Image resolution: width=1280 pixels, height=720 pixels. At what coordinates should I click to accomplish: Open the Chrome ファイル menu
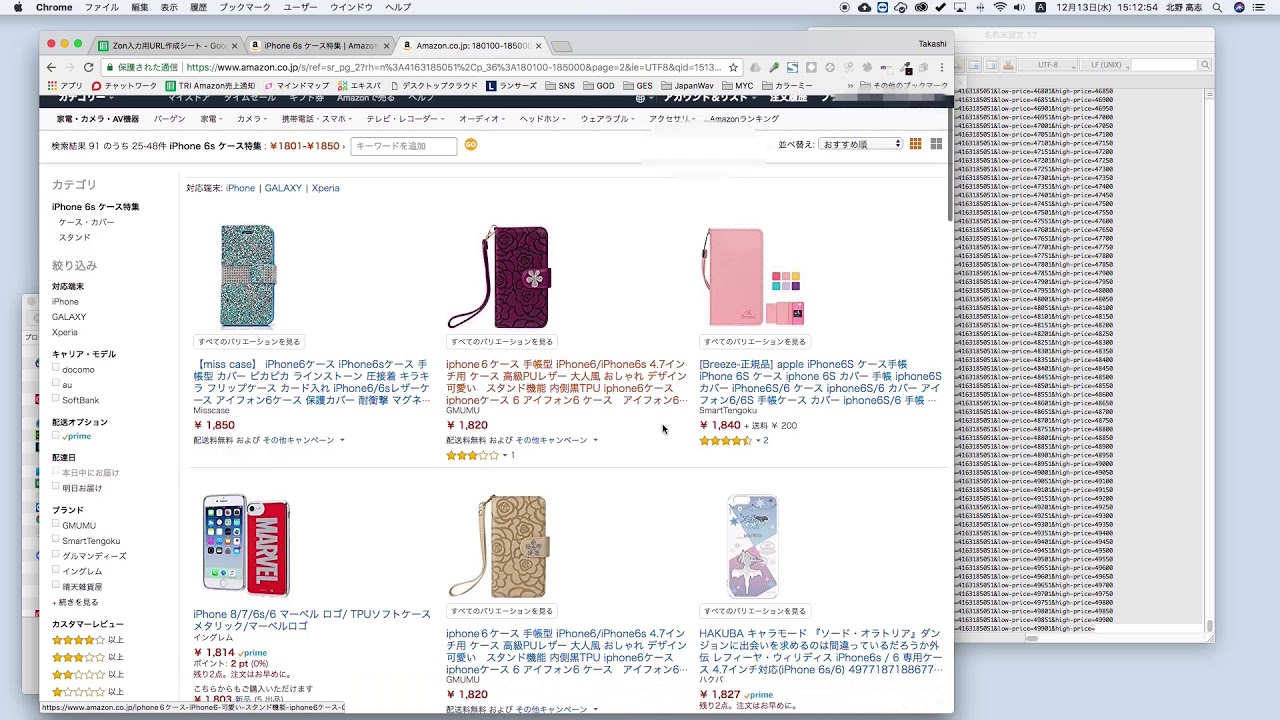click(x=101, y=7)
